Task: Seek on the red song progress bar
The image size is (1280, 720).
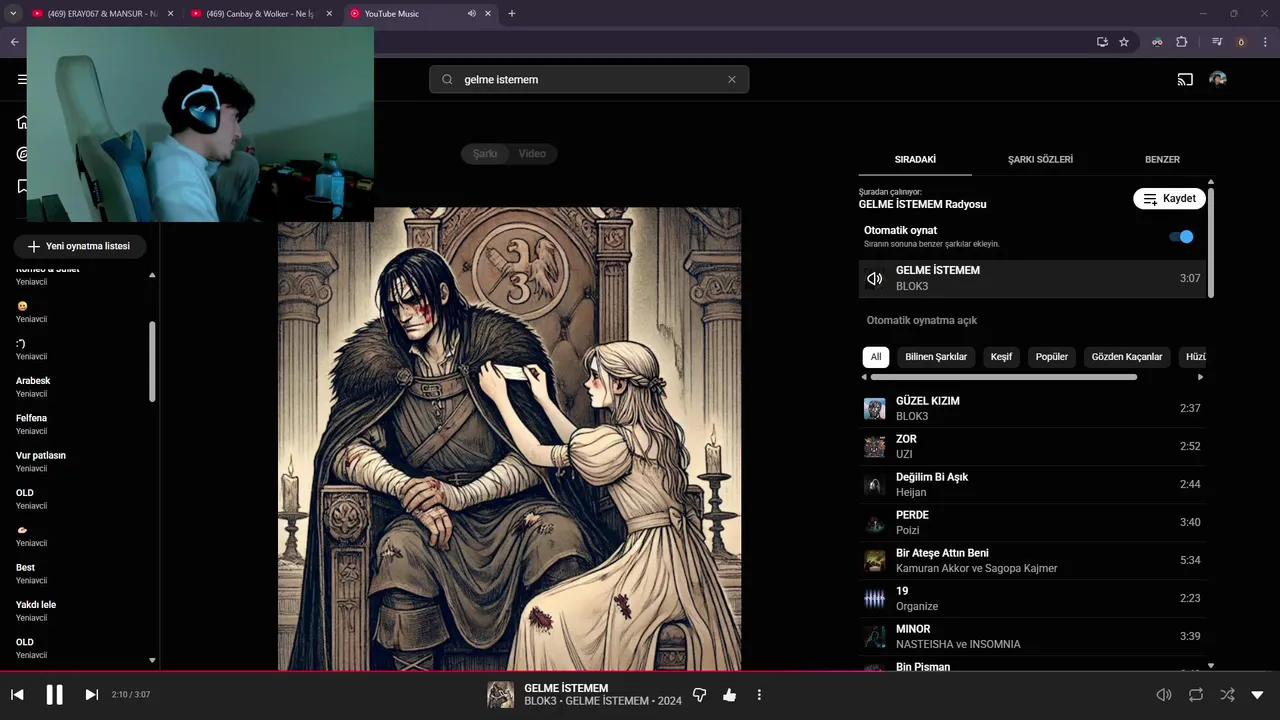Action: pos(640,671)
